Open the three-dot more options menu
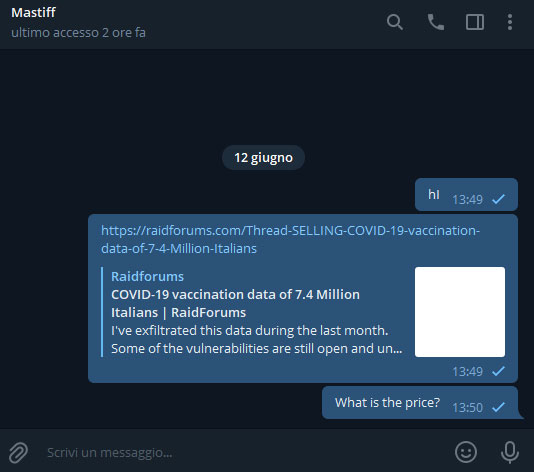 click(x=509, y=22)
